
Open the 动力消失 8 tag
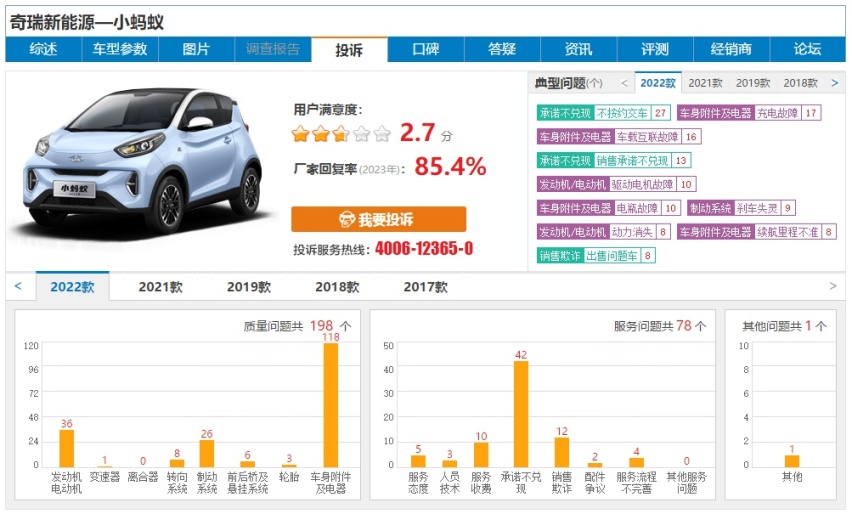point(604,232)
